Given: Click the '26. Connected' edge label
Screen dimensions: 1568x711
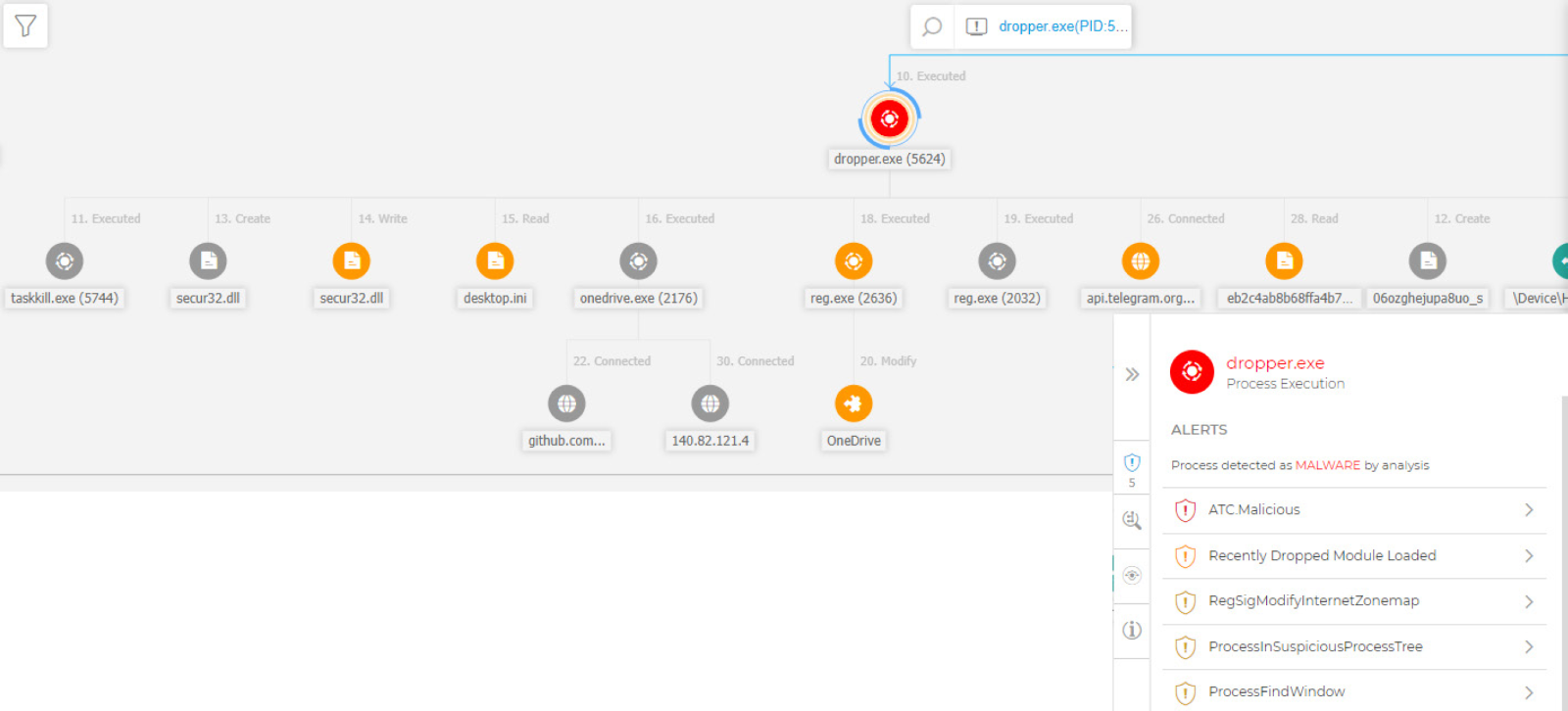Looking at the screenshot, I should (x=1186, y=219).
